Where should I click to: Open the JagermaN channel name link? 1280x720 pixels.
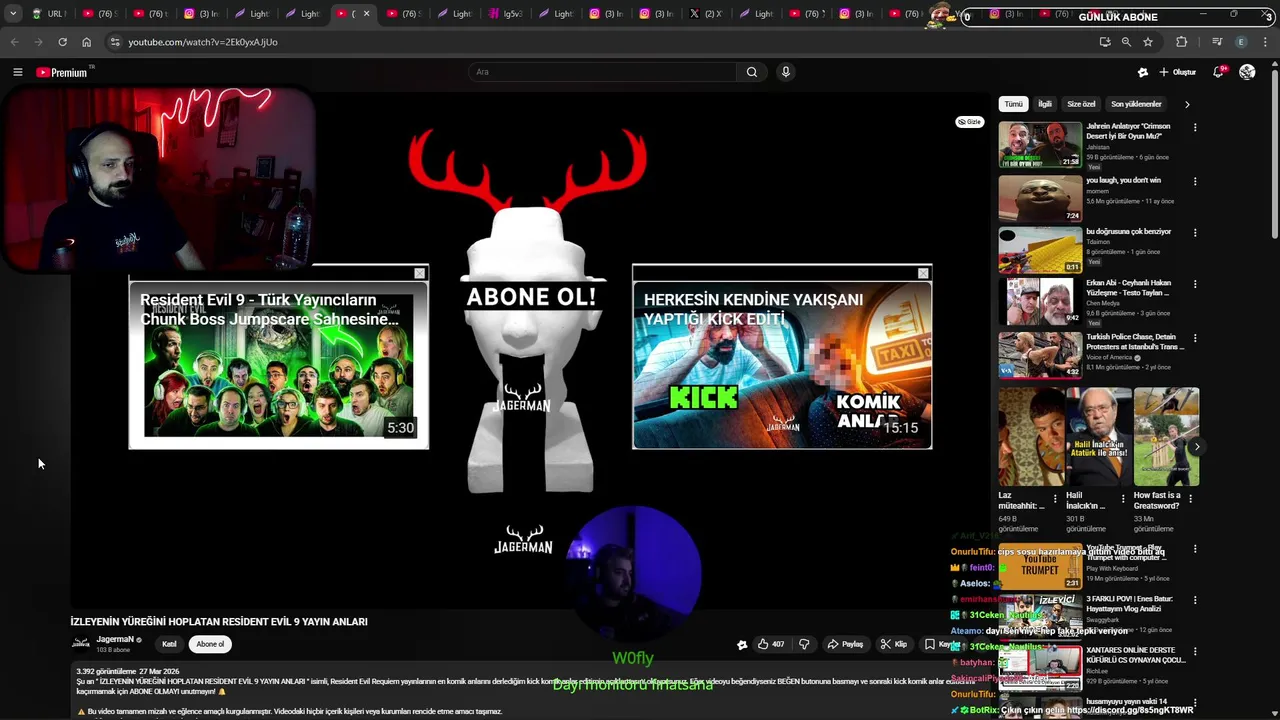pyautogui.click(x=115, y=639)
